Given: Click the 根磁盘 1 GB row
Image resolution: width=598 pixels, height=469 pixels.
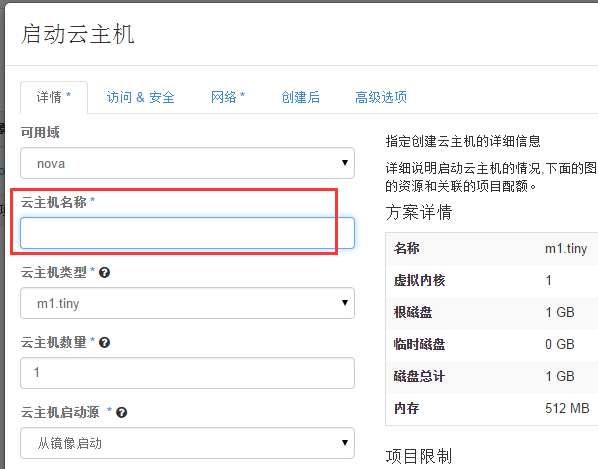Looking at the screenshot, I should point(492,313).
